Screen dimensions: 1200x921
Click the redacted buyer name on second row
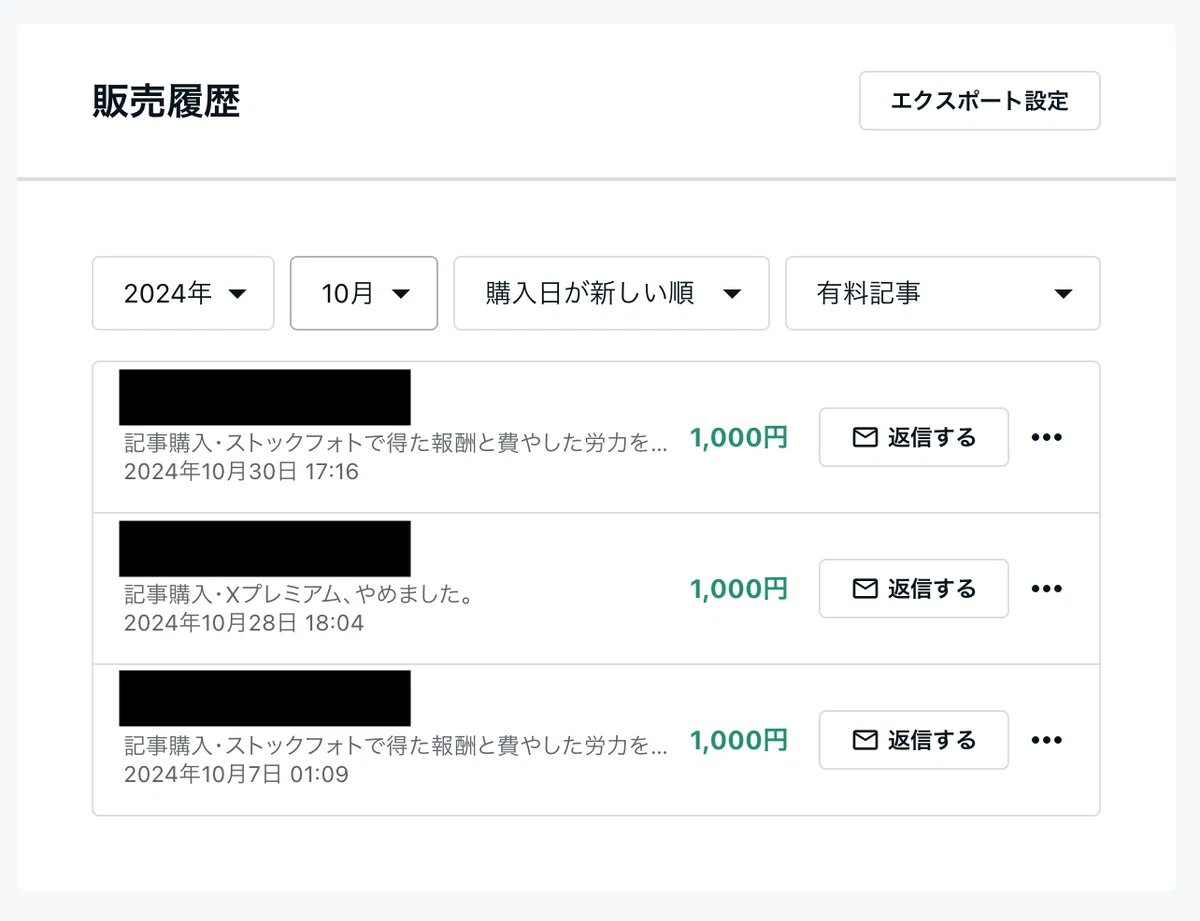pyautogui.click(x=265, y=548)
